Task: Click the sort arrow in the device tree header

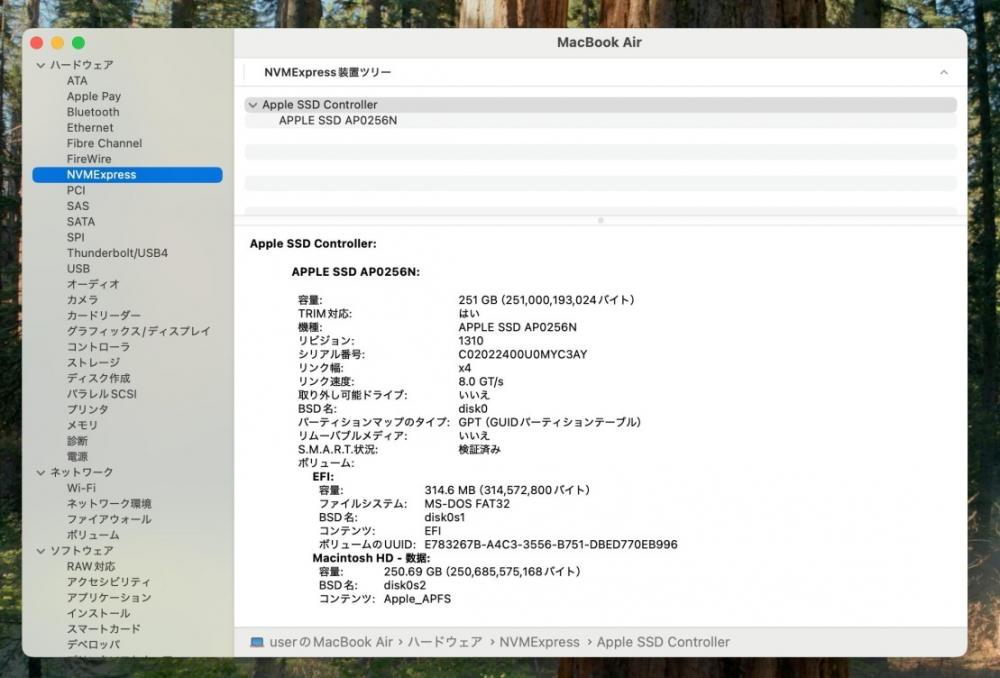Action: tap(943, 73)
